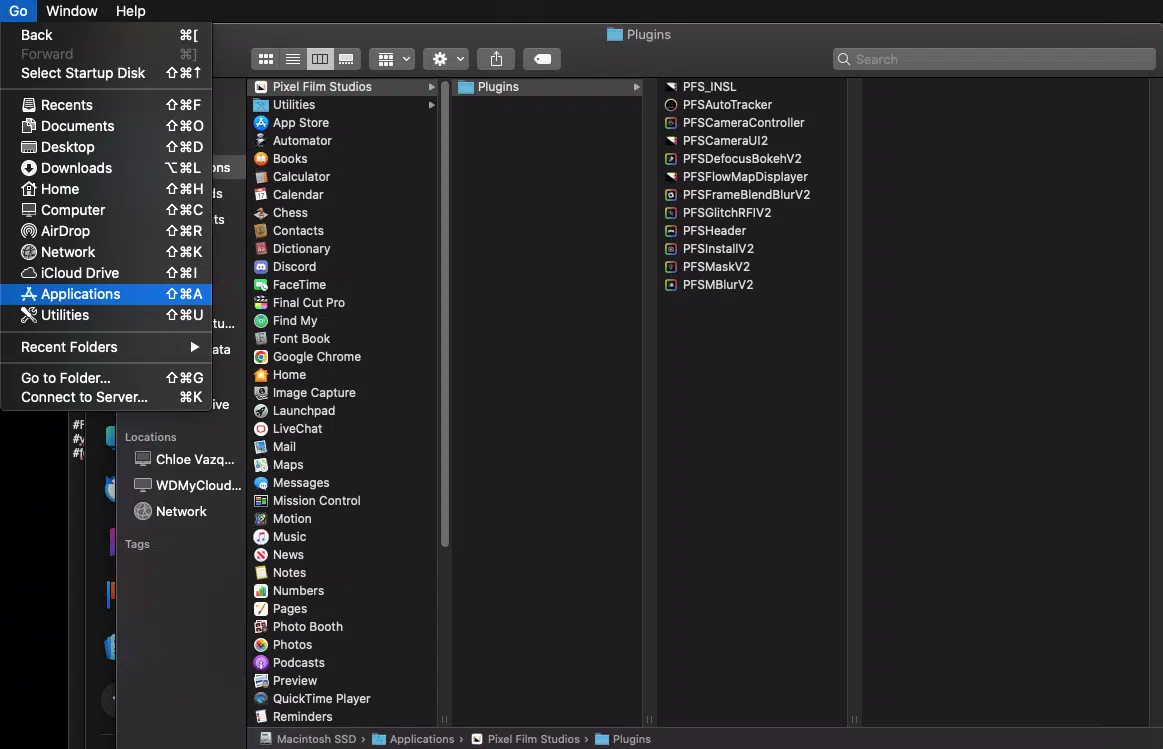Click into the Finder Search field
1163x749 pixels.
pos(994,59)
